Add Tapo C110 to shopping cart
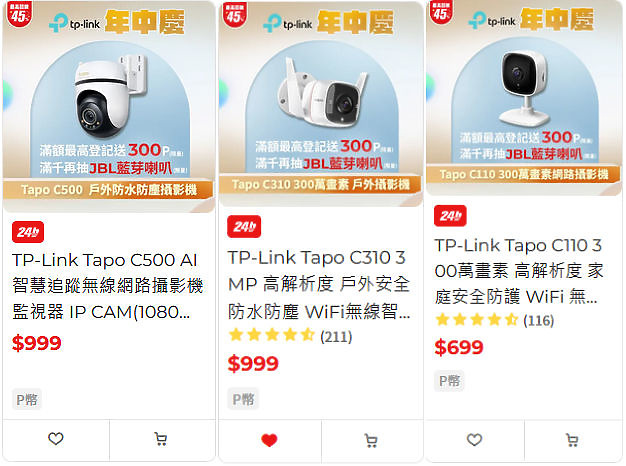626x466 pixels. coord(573,440)
